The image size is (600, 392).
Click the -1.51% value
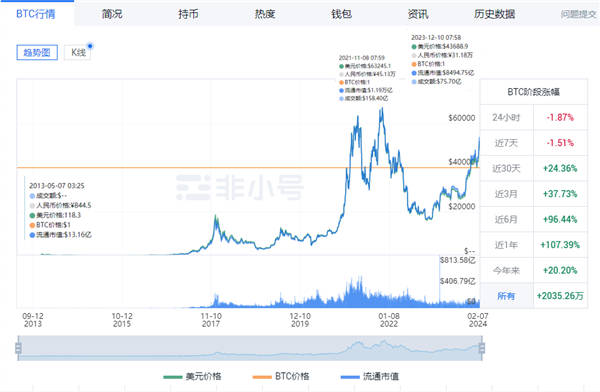coord(560,143)
